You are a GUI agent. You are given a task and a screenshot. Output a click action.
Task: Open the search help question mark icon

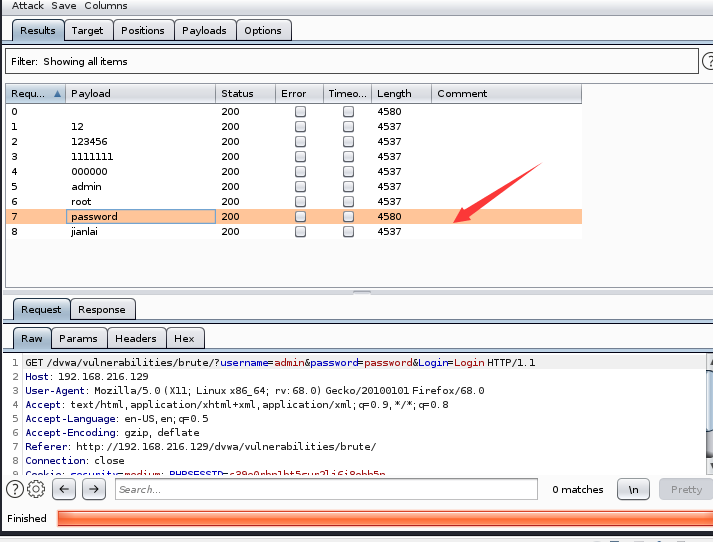tap(15, 489)
